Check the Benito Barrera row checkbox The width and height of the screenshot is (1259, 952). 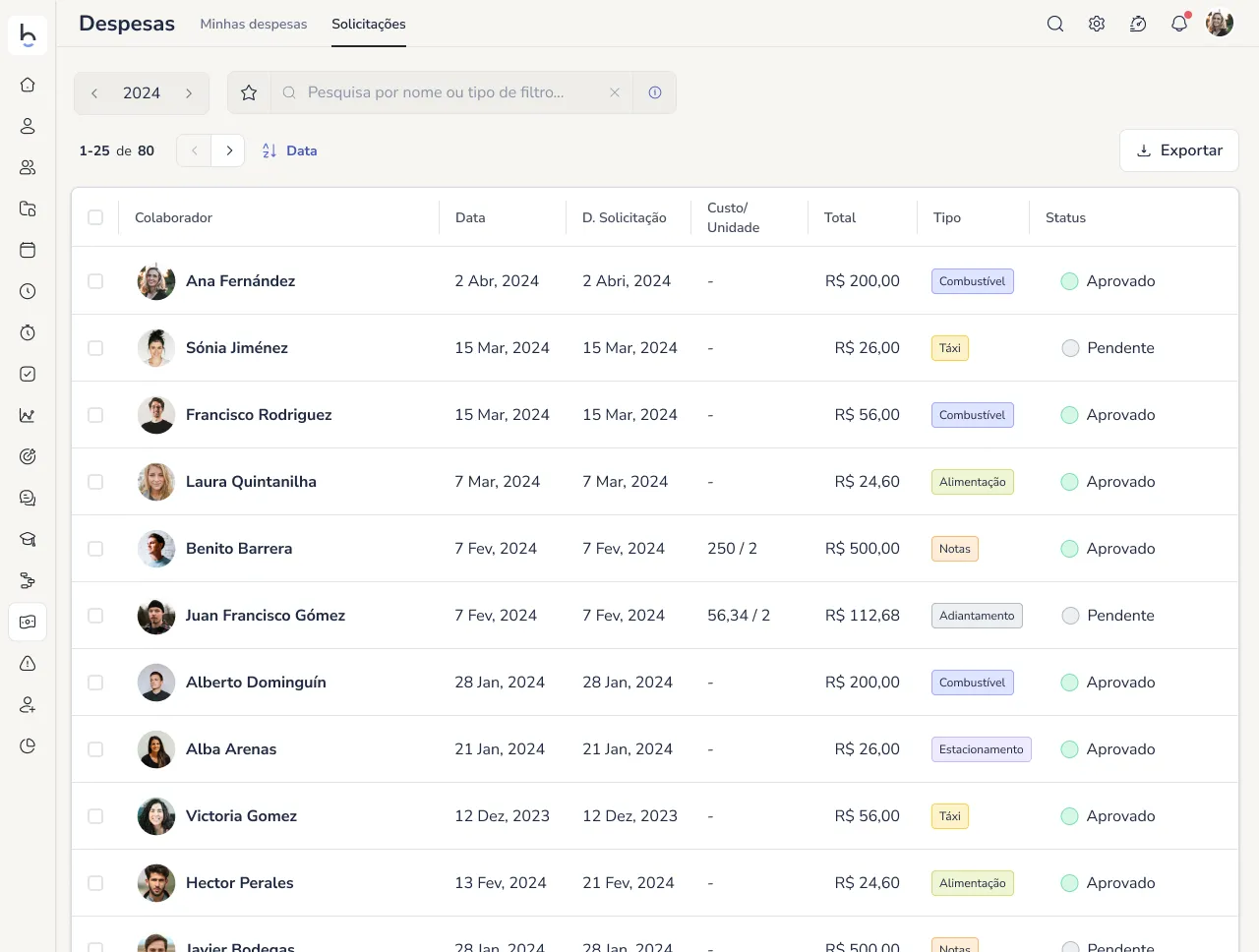pyautogui.click(x=95, y=549)
